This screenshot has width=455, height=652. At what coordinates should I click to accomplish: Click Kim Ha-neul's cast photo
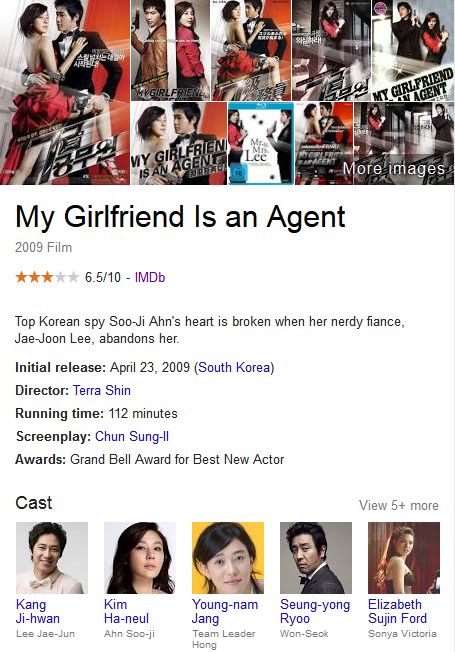(140, 558)
